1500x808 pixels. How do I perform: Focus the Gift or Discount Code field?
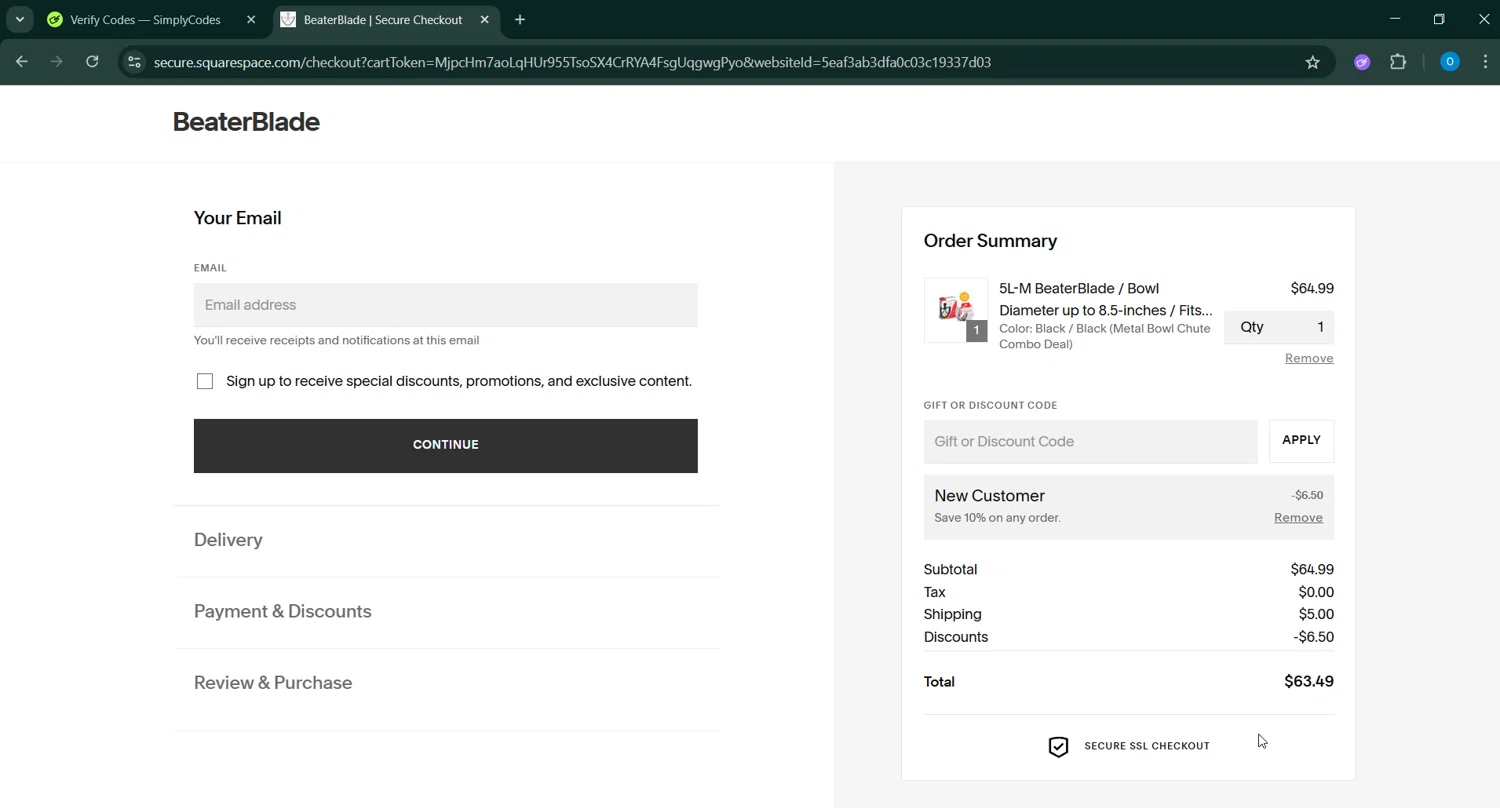(x=1091, y=441)
